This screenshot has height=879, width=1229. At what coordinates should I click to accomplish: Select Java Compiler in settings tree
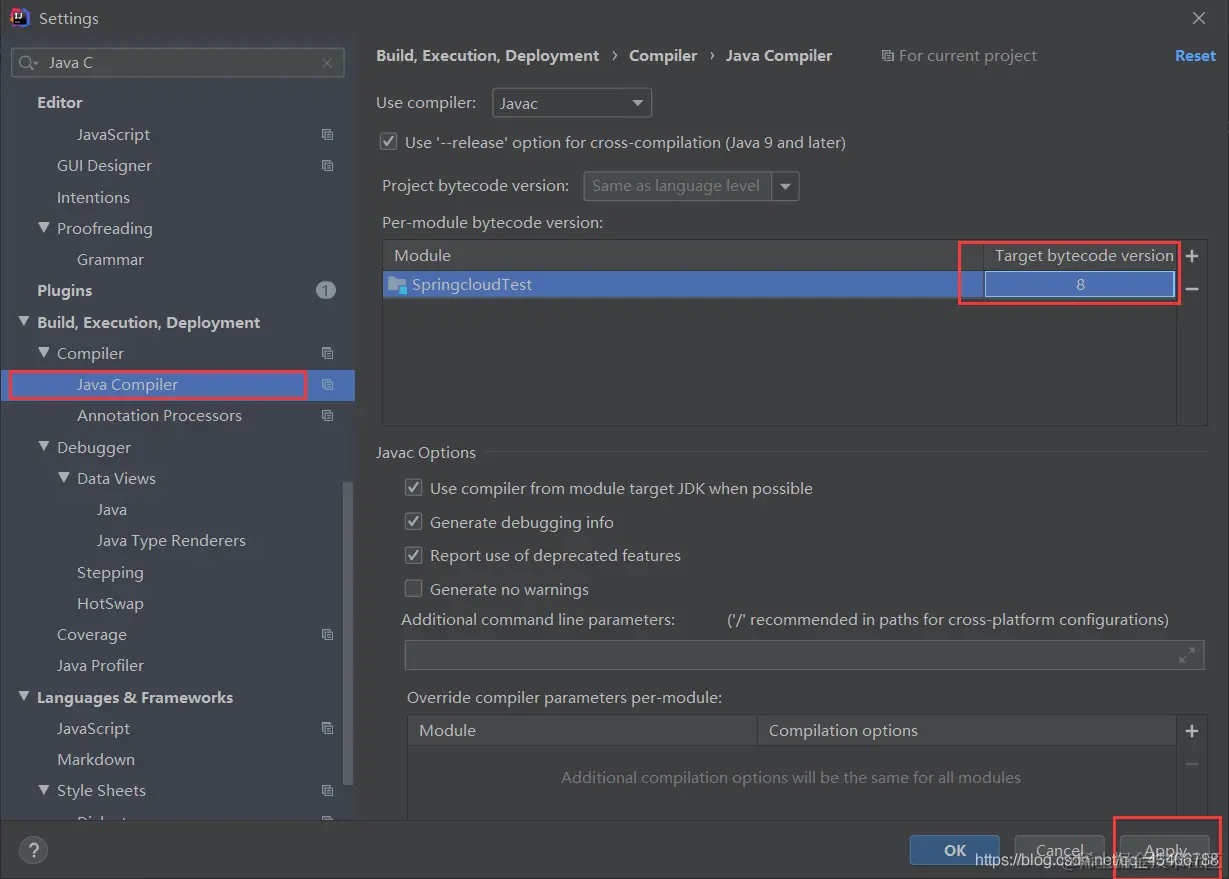pyautogui.click(x=127, y=384)
